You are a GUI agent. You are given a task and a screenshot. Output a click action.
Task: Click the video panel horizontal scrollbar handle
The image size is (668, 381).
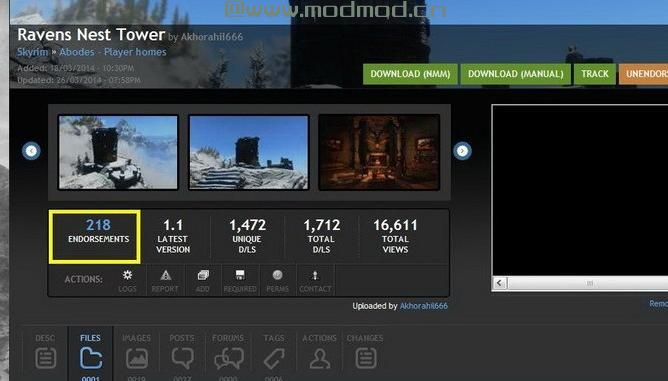(x=590, y=283)
